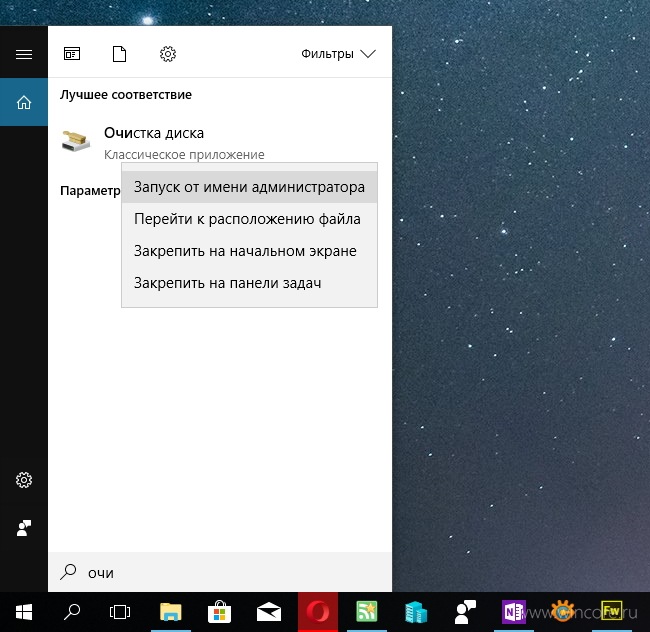This screenshot has width=650, height=632.
Task: Switch to Opera browser on taskbar
Action: pyautogui.click(x=318, y=612)
